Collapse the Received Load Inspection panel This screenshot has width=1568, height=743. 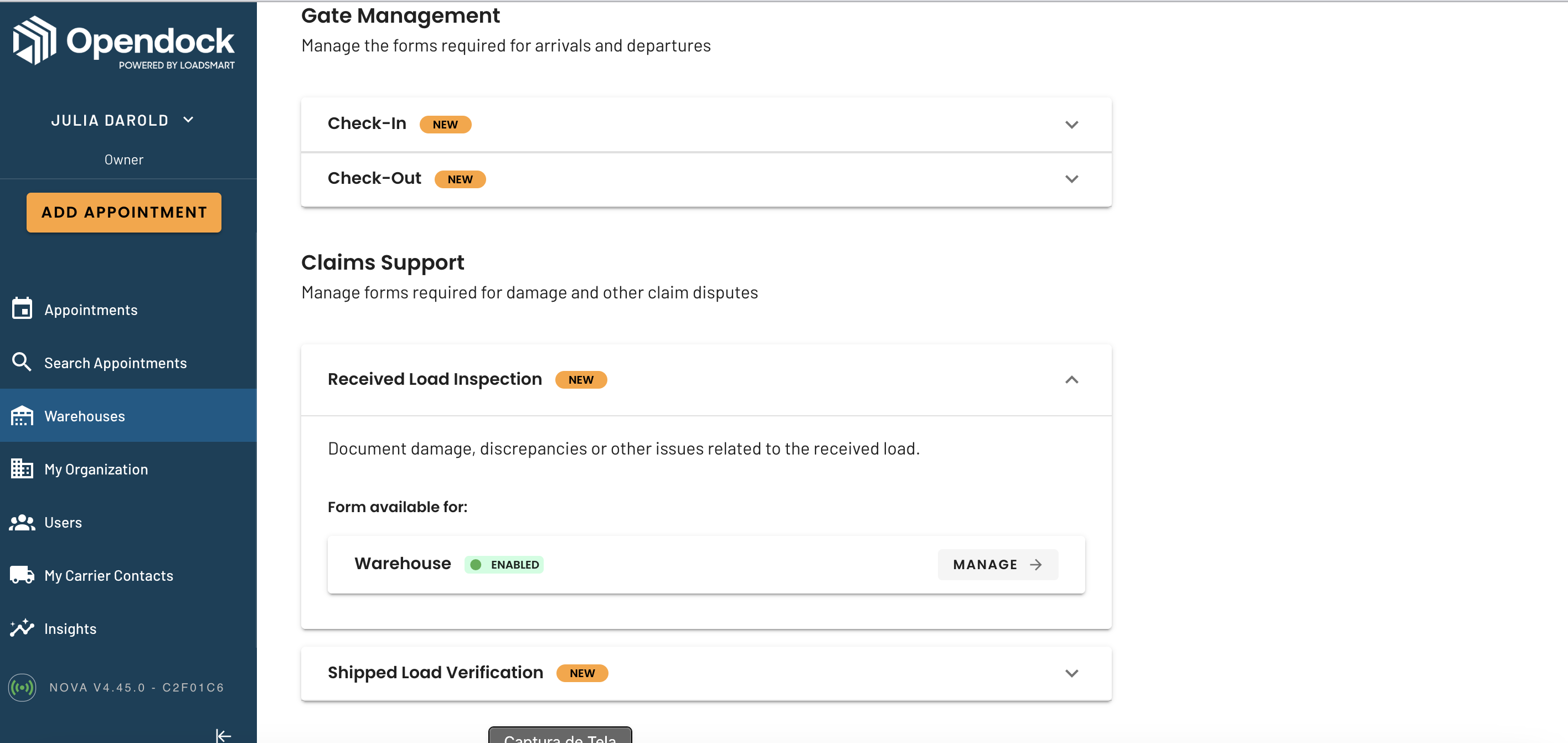1072,380
